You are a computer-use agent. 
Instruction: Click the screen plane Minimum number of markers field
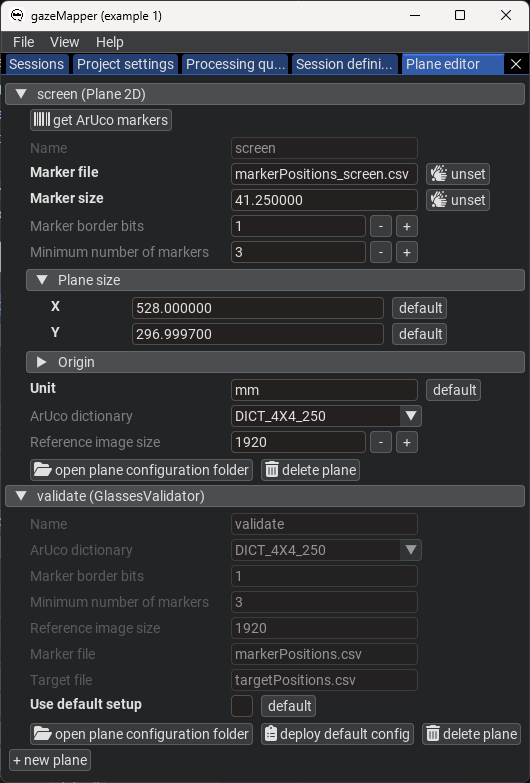coord(298,252)
